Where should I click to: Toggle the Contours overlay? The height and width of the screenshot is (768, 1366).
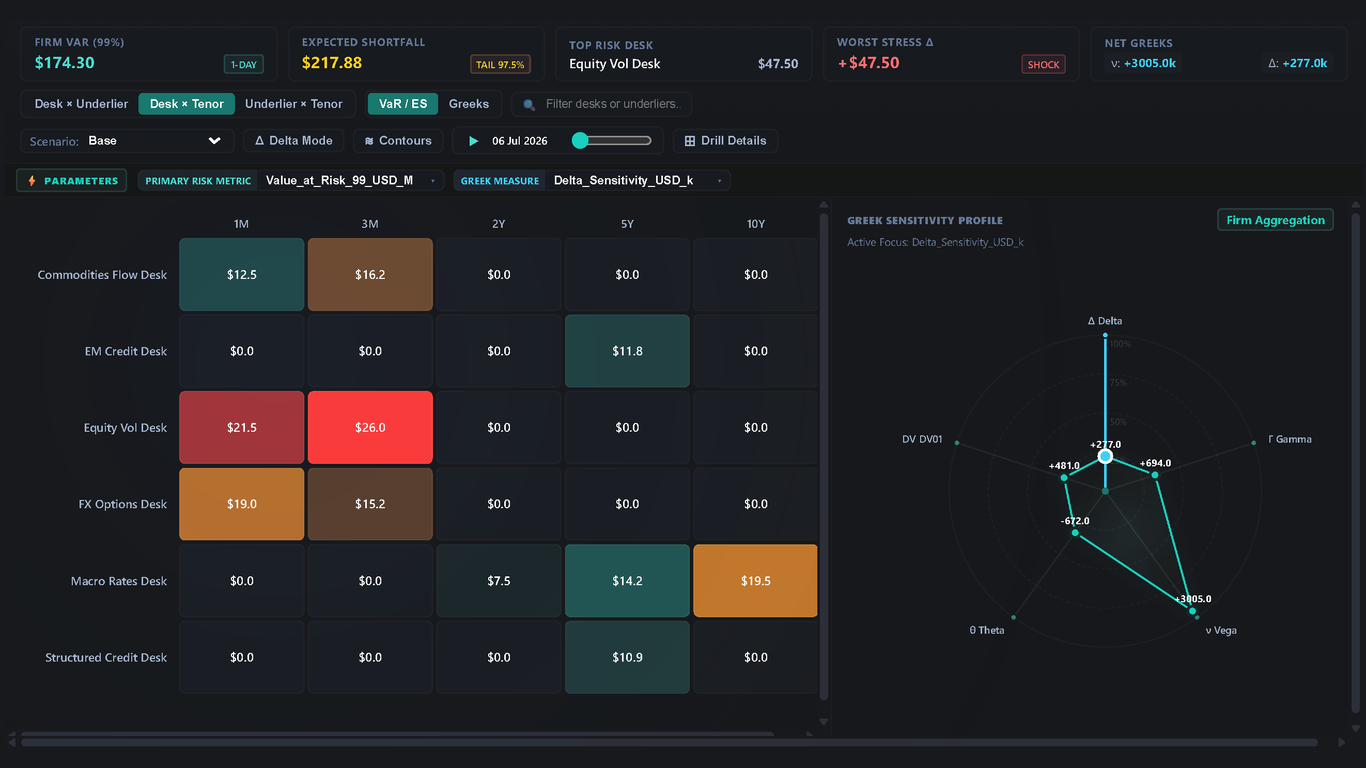(398, 141)
